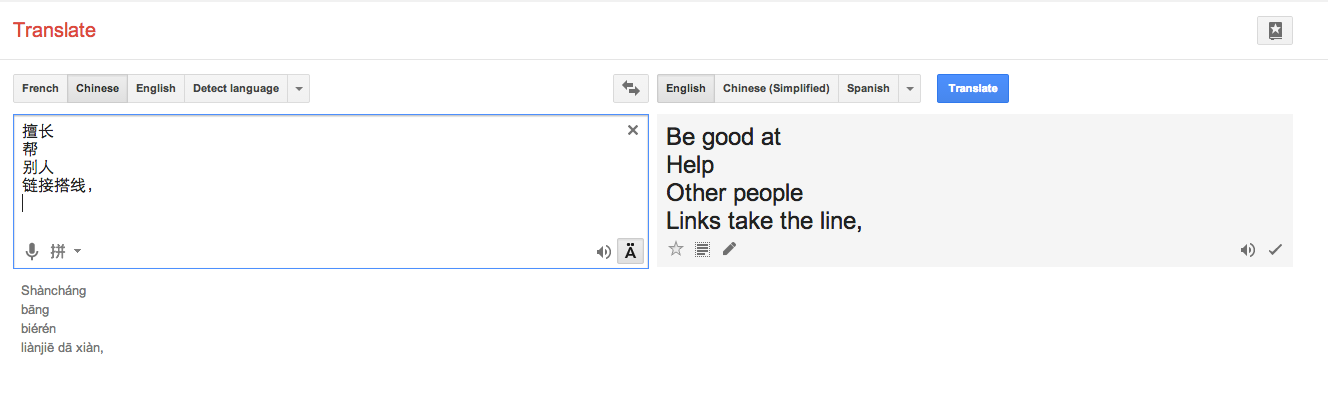Listen to the English translation
Screen dimensions: 1328x394
pyautogui.click(x=1247, y=250)
